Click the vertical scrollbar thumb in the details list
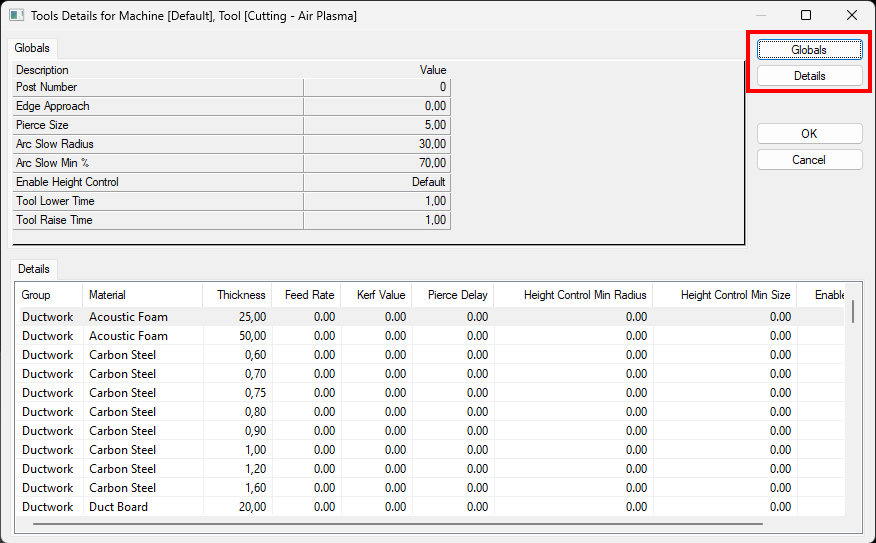Screen dimensions: 876x543 853,312
